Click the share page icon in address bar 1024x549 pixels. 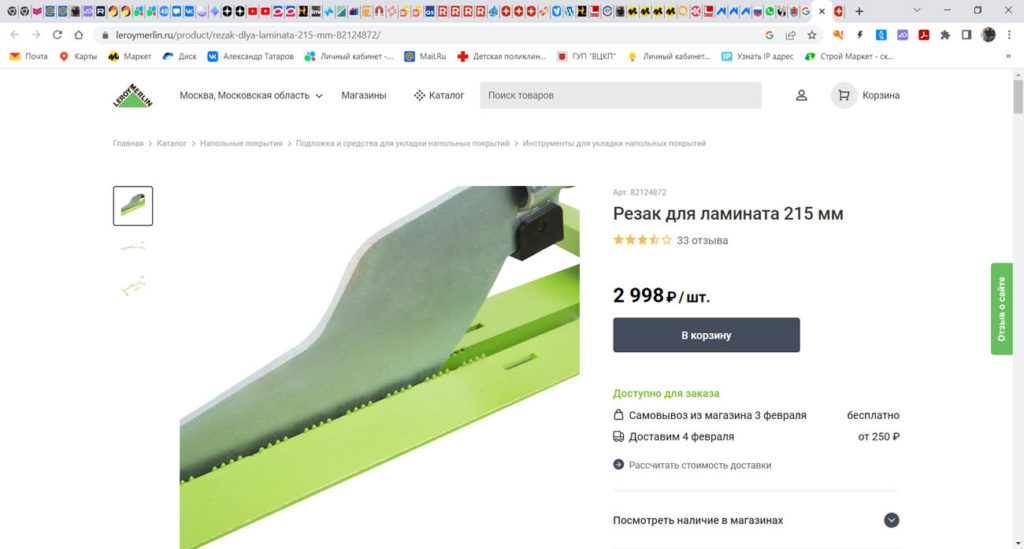[790, 35]
